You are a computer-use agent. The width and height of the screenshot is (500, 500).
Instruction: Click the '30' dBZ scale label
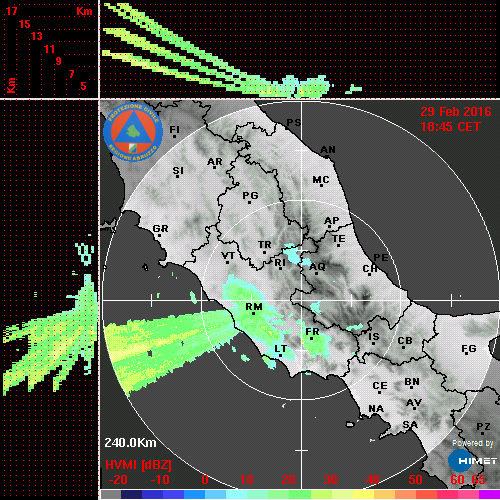click(330, 480)
